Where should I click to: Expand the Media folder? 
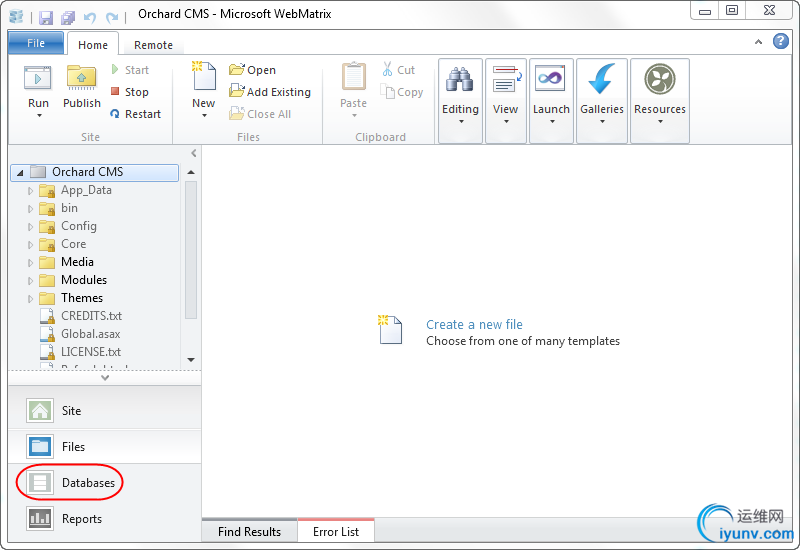click(30, 263)
